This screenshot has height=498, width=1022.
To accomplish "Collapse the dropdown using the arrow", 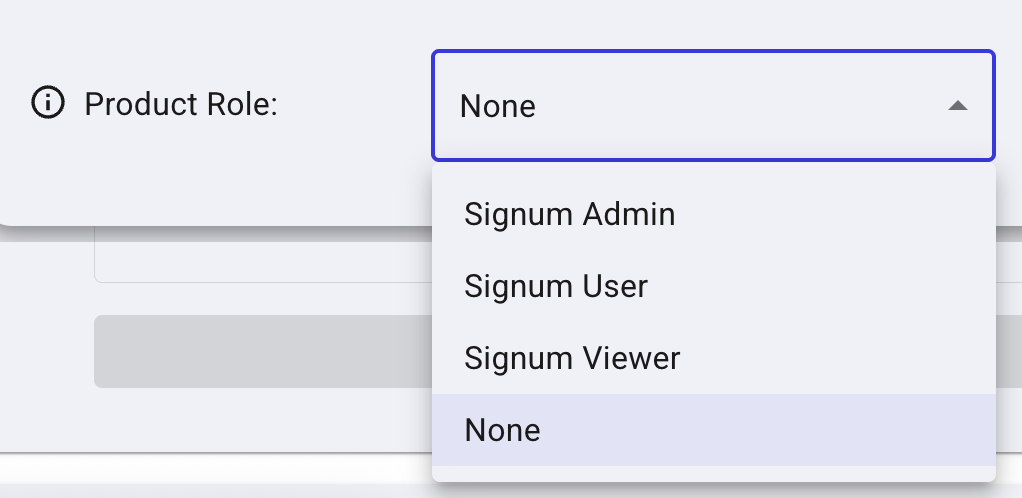I will [957, 105].
